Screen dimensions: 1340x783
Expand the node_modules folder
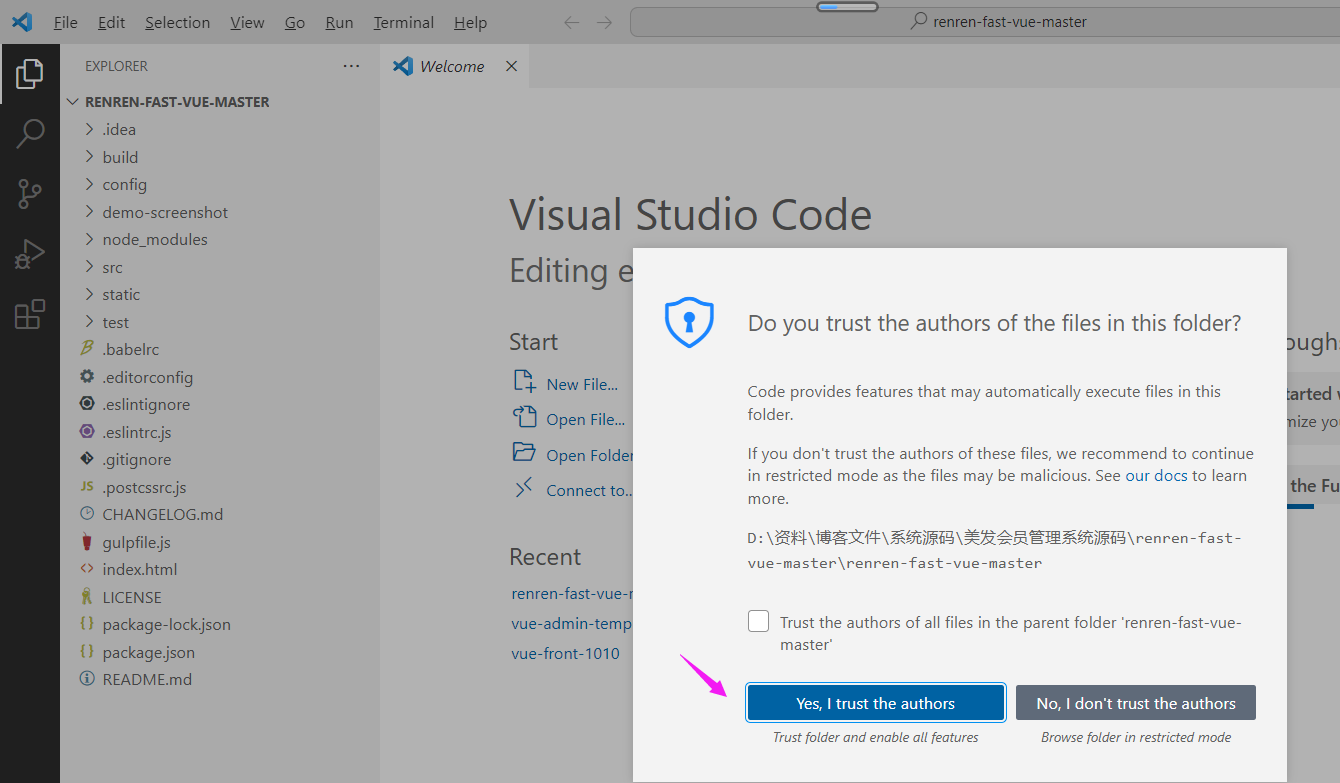pyautogui.click(x=89, y=239)
